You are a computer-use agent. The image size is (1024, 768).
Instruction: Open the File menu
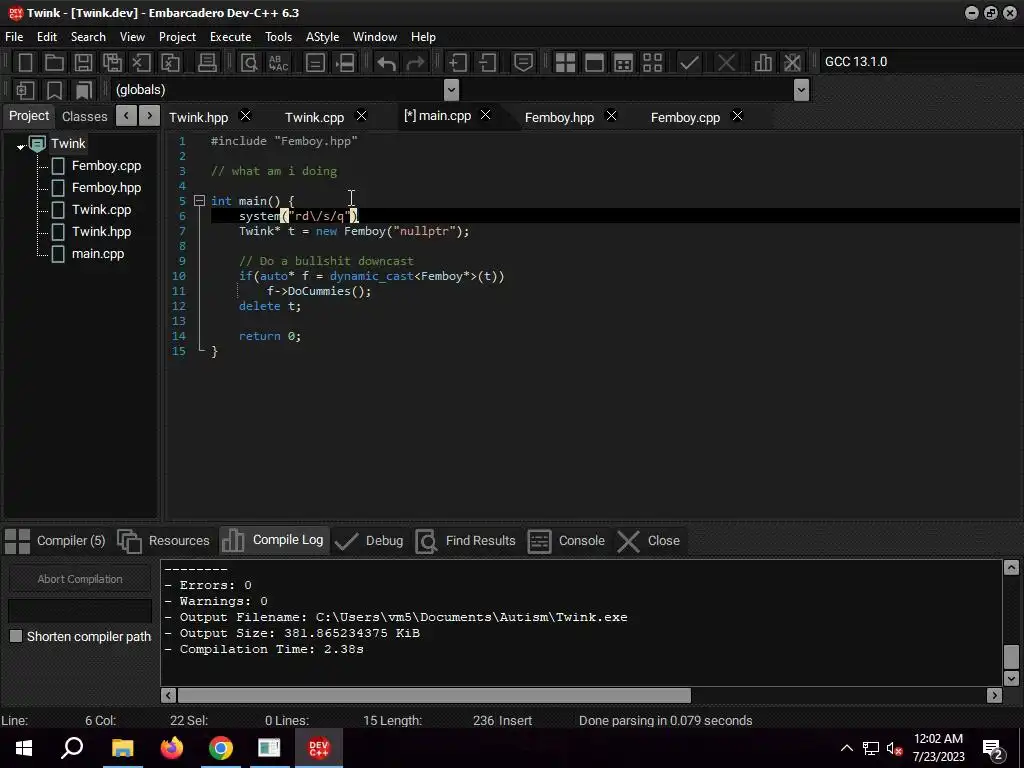click(14, 37)
